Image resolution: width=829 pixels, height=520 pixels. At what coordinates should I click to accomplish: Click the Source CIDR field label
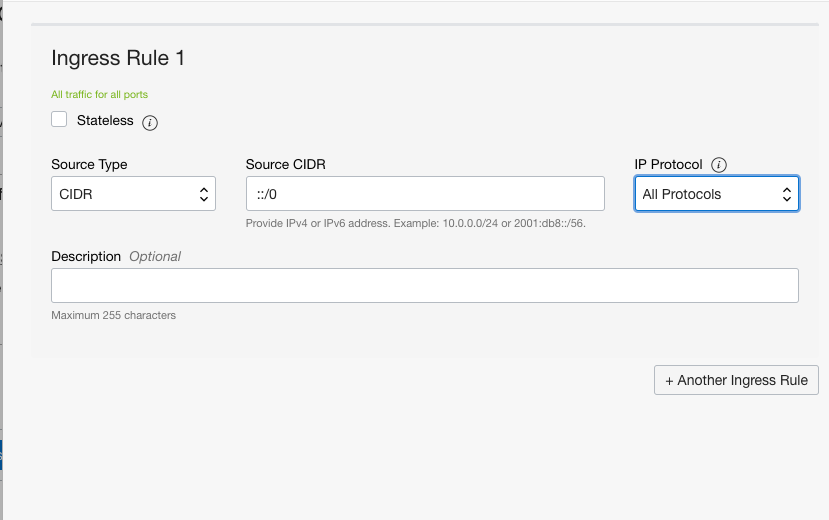tap(286, 164)
